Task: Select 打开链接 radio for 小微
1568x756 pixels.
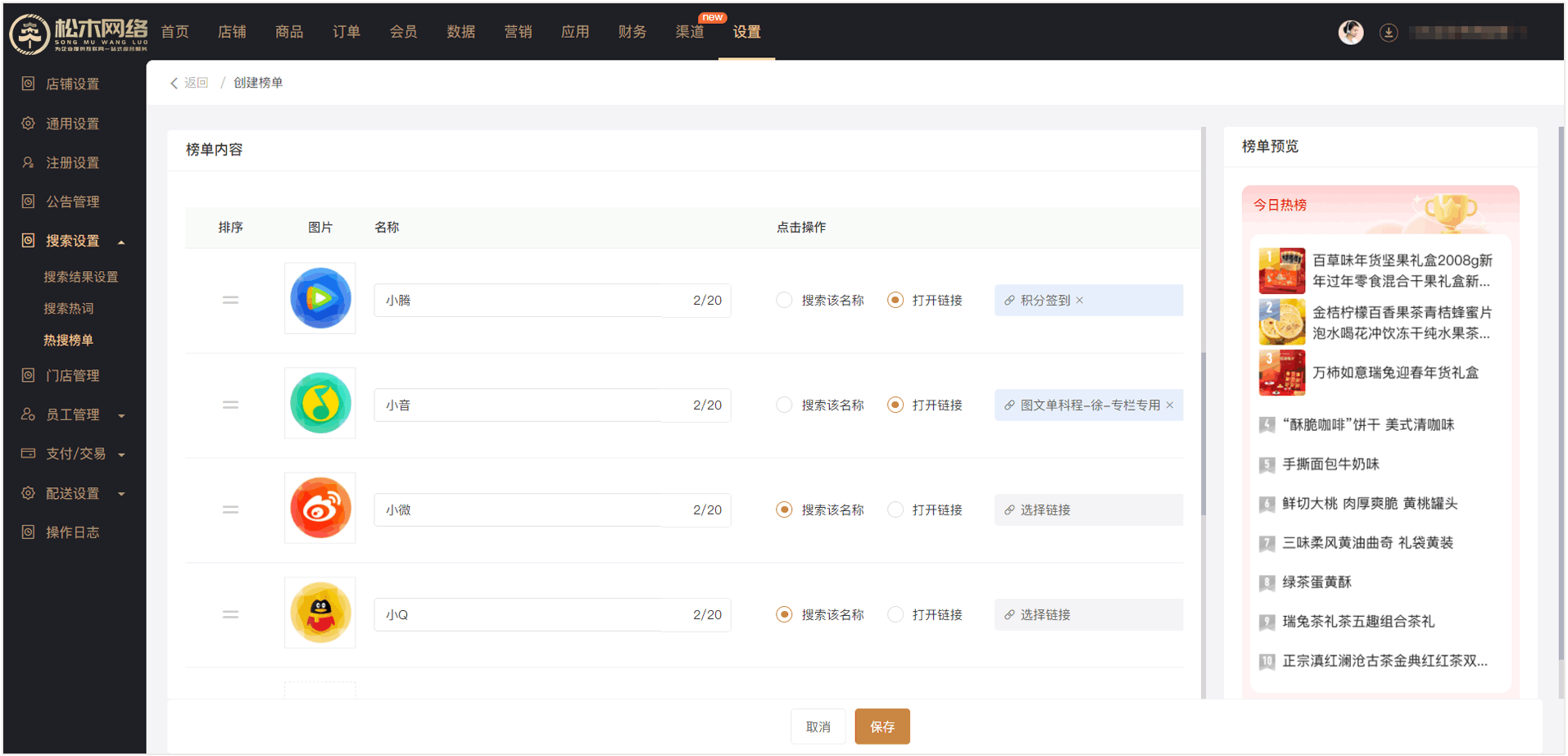Action: (x=895, y=510)
